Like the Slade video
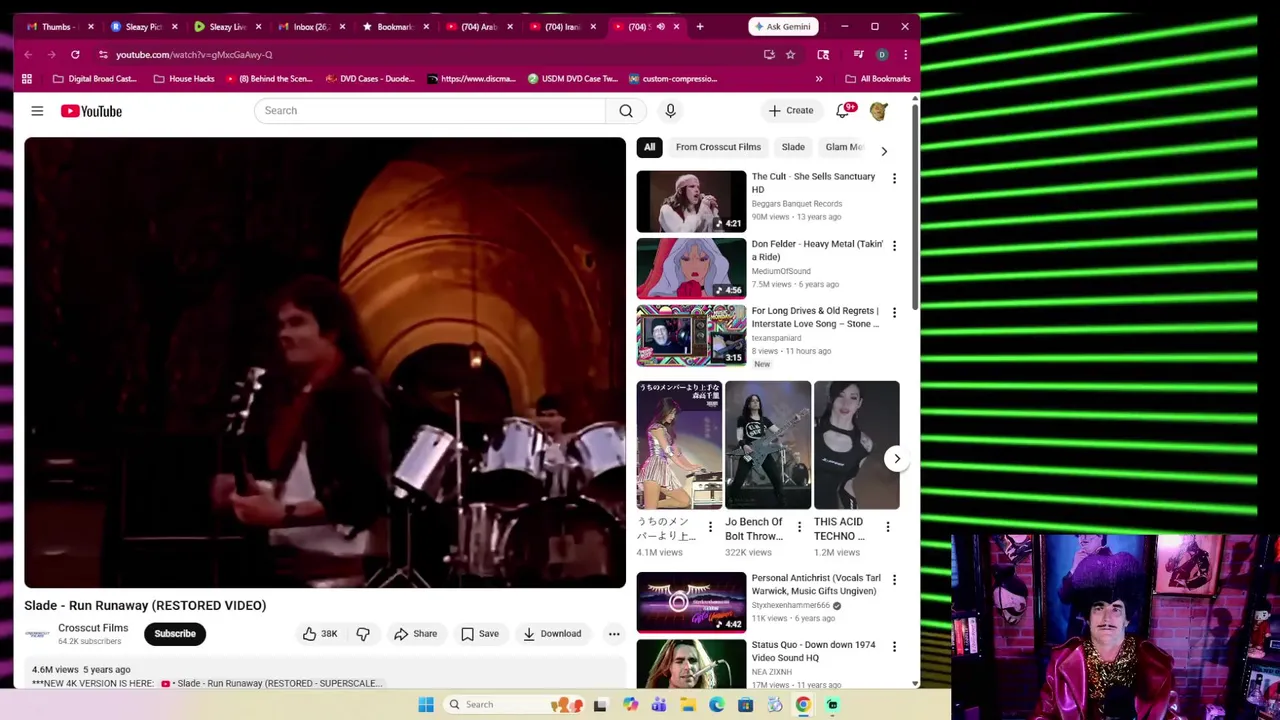The height and width of the screenshot is (720, 1280). coord(320,633)
